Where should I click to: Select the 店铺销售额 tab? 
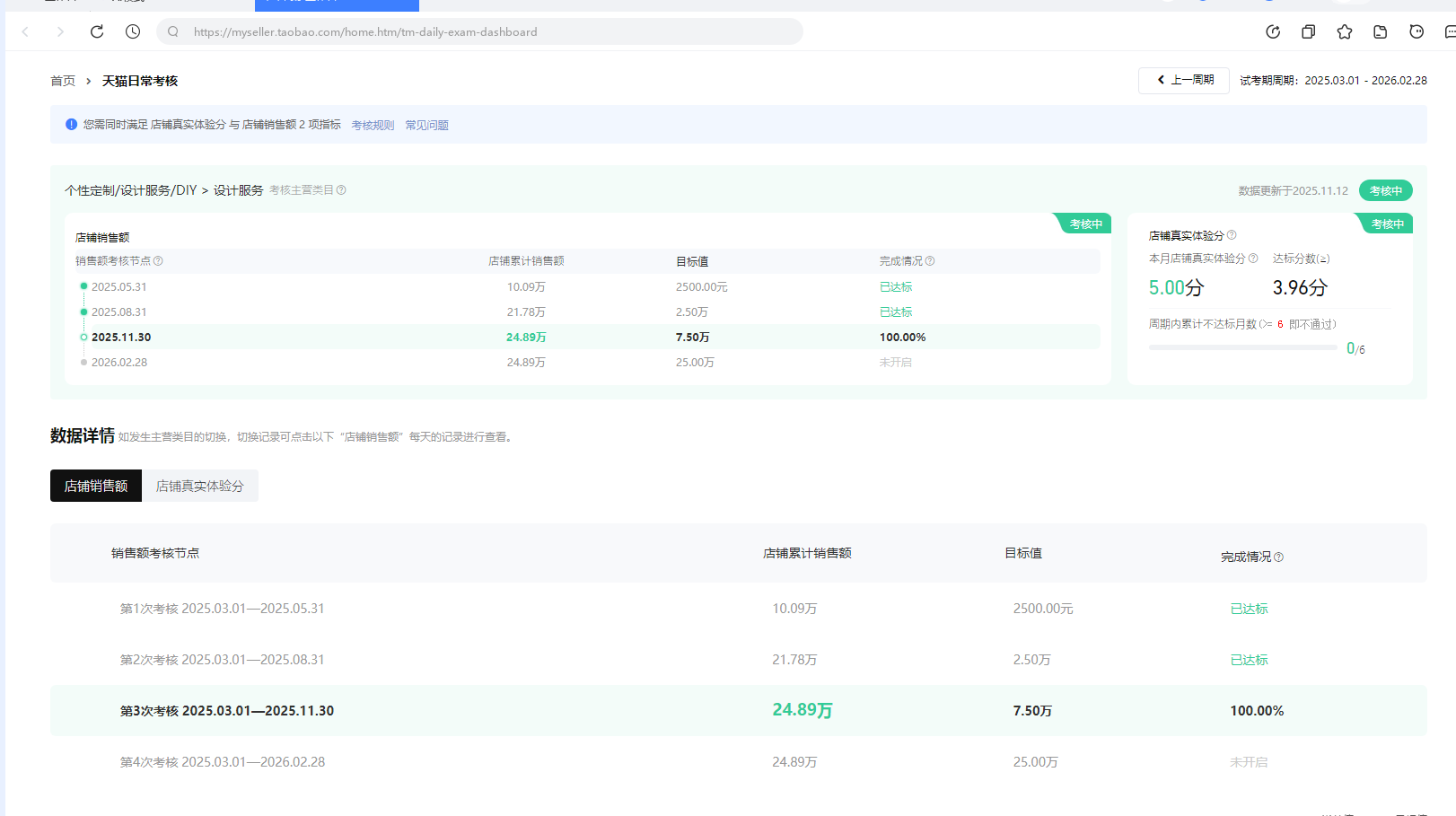point(96,486)
